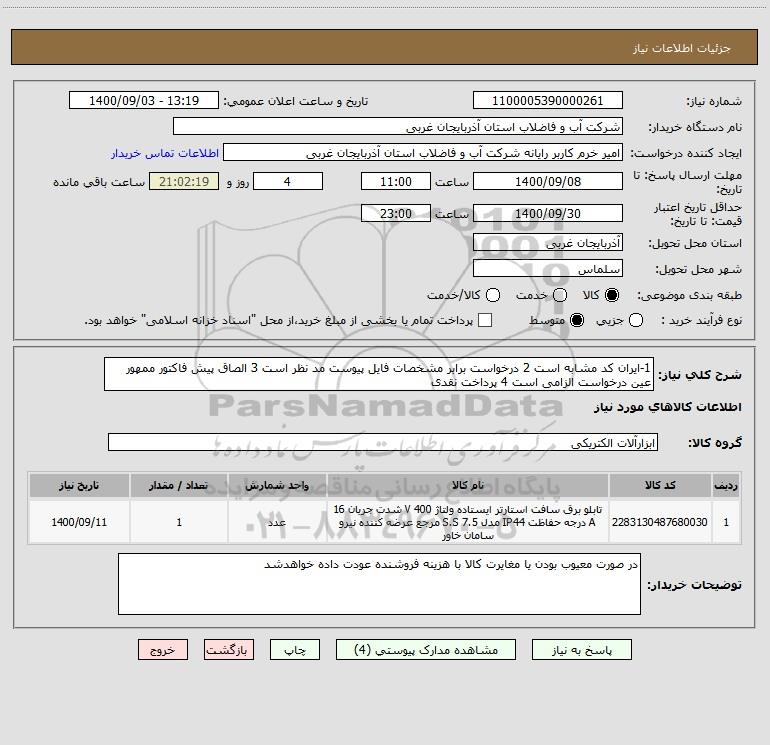This screenshot has width=770, height=745.
Task: Click the تابلو برق سافت استارتر item name
Action: click(468, 522)
